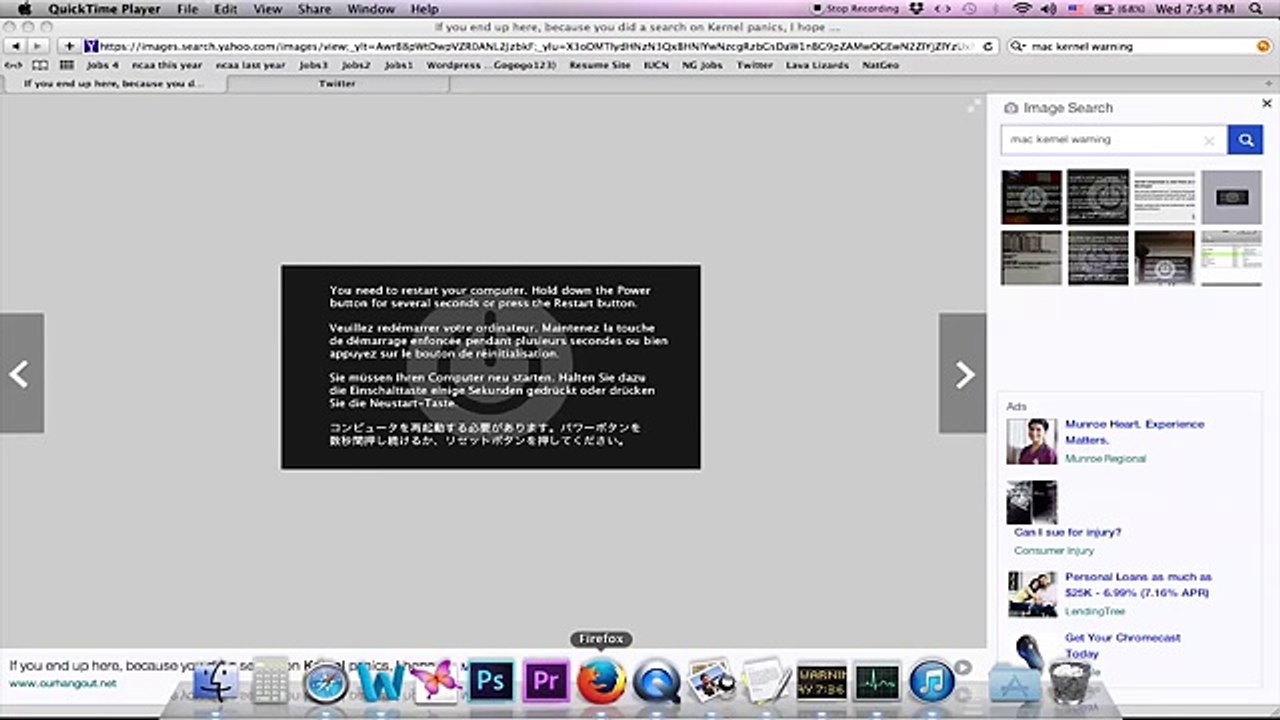This screenshot has height=720, width=1280.
Task: Open Console warning icon in dock
Action: pos(822,682)
